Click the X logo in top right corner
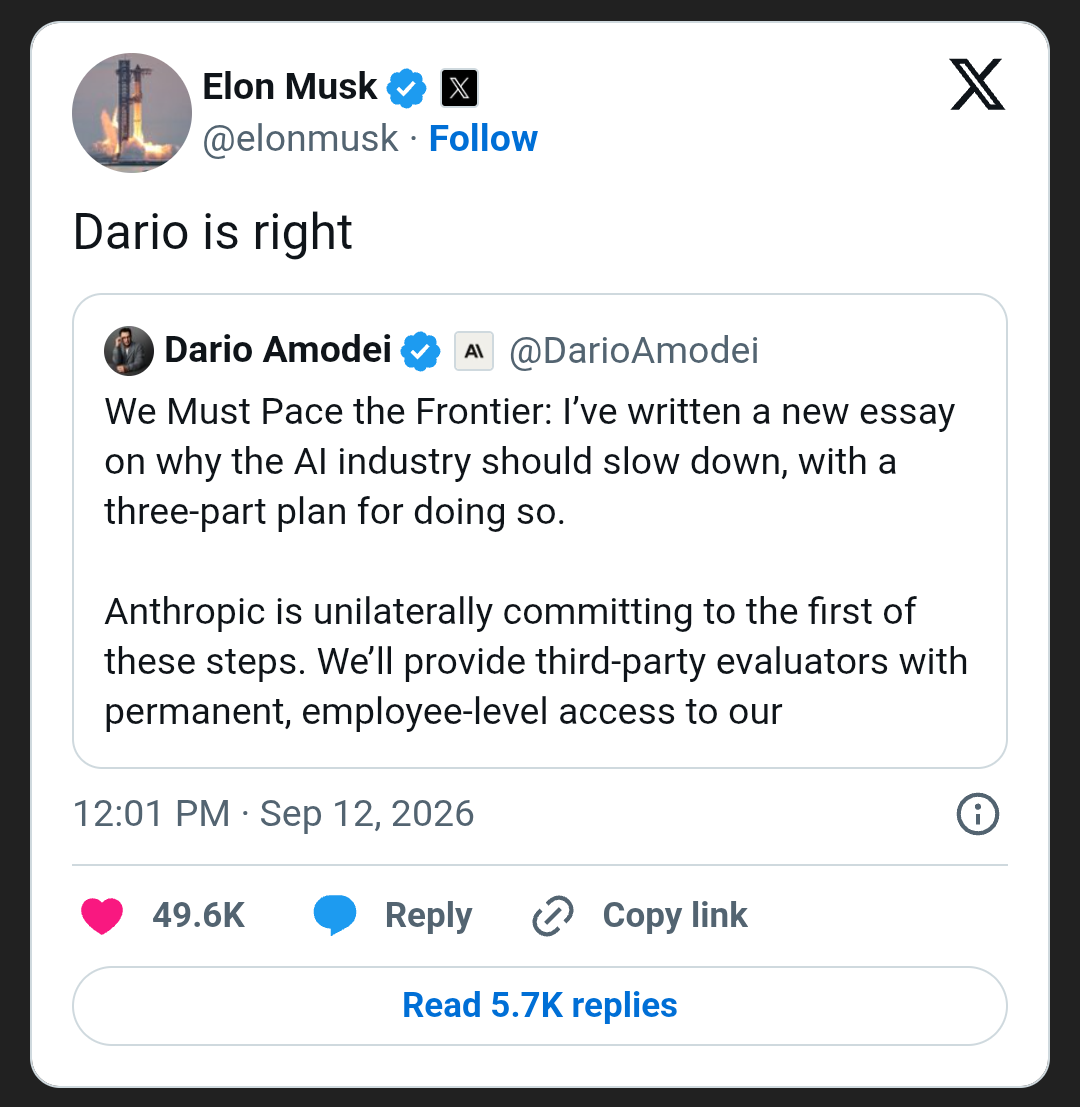Image resolution: width=1080 pixels, height=1107 pixels. click(977, 85)
